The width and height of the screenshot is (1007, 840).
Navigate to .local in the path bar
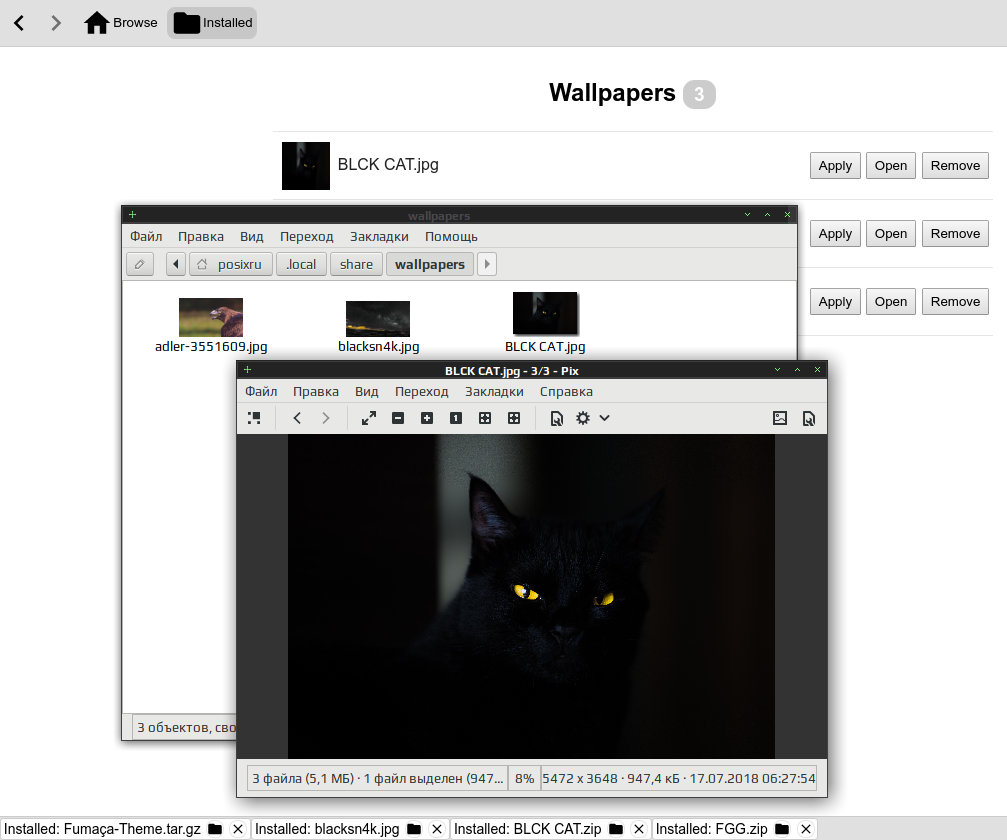301,264
